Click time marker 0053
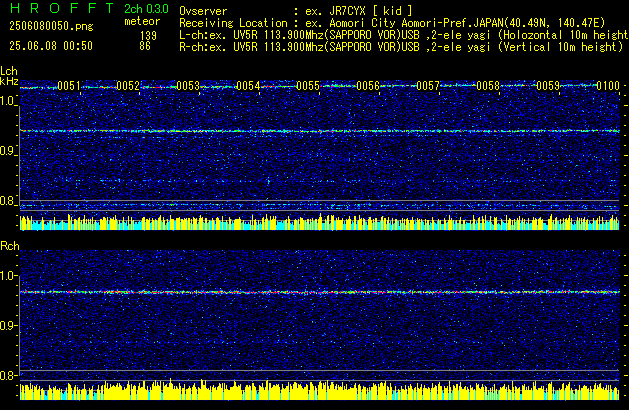Viewport: 629px width, 410px height. pos(188,86)
